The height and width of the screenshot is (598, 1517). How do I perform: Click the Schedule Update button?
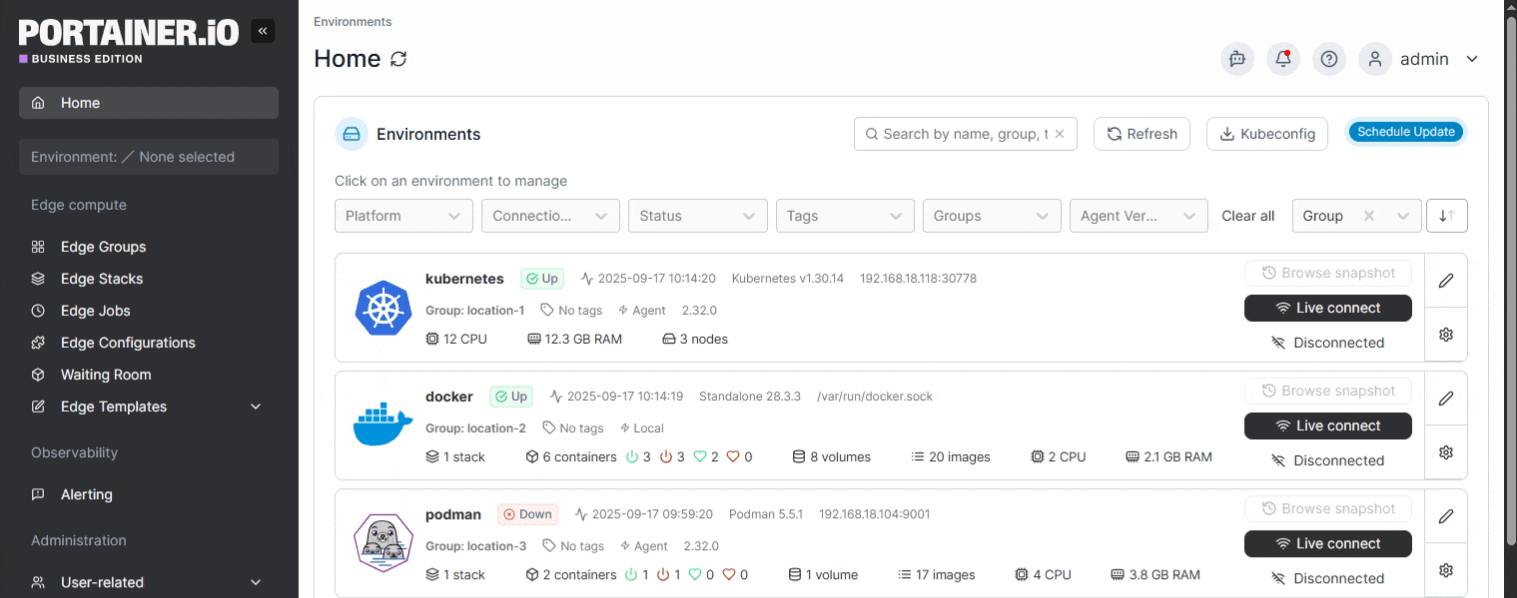tap(1405, 132)
